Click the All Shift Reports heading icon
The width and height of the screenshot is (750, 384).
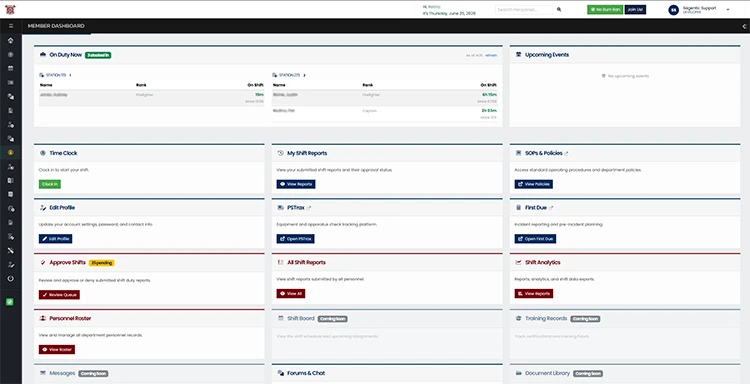pyautogui.click(x=281, y=263)
